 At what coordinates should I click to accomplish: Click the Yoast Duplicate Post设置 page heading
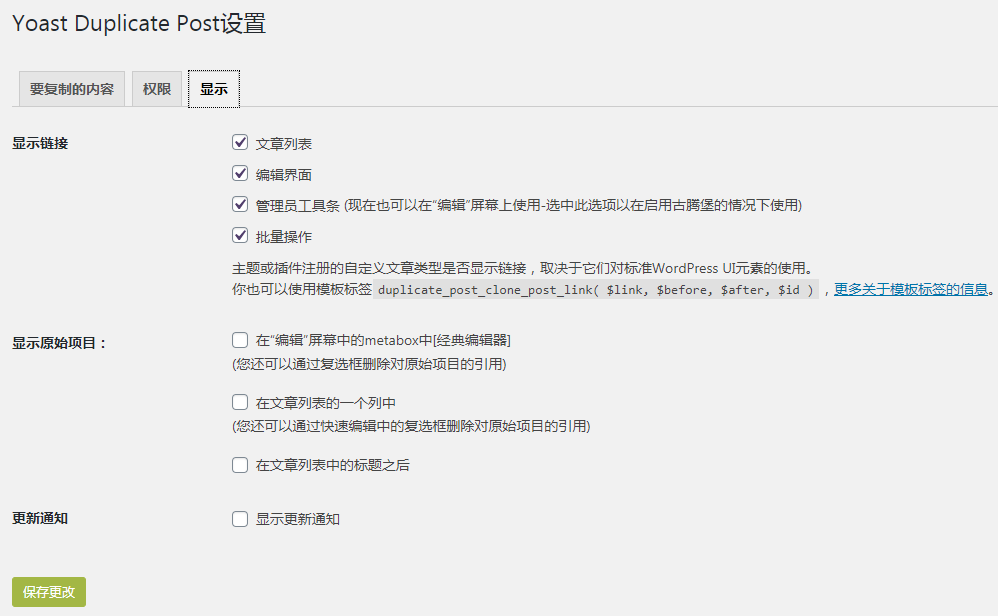[138, 23]
